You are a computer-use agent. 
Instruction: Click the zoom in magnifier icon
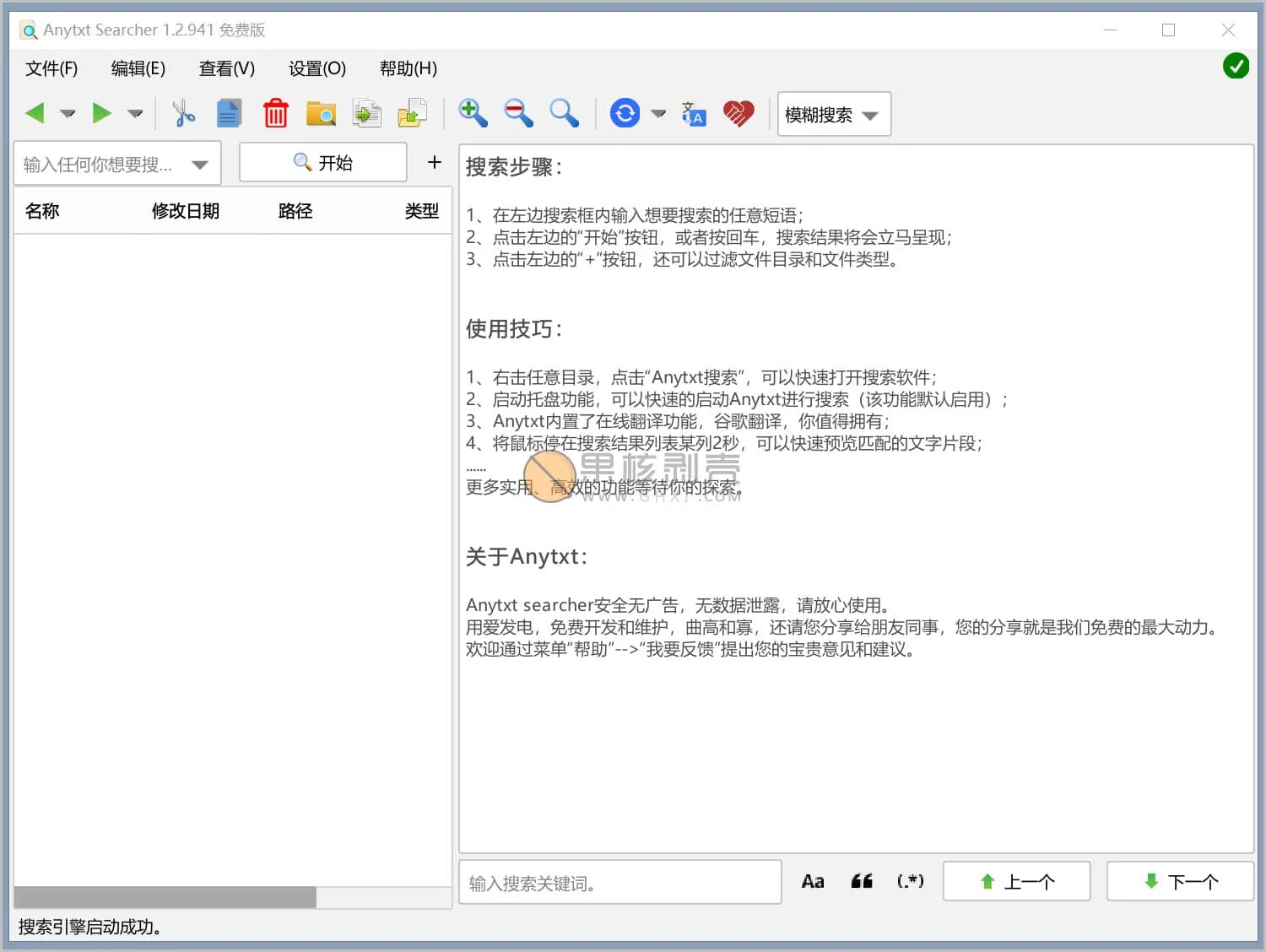coord(473,113)
